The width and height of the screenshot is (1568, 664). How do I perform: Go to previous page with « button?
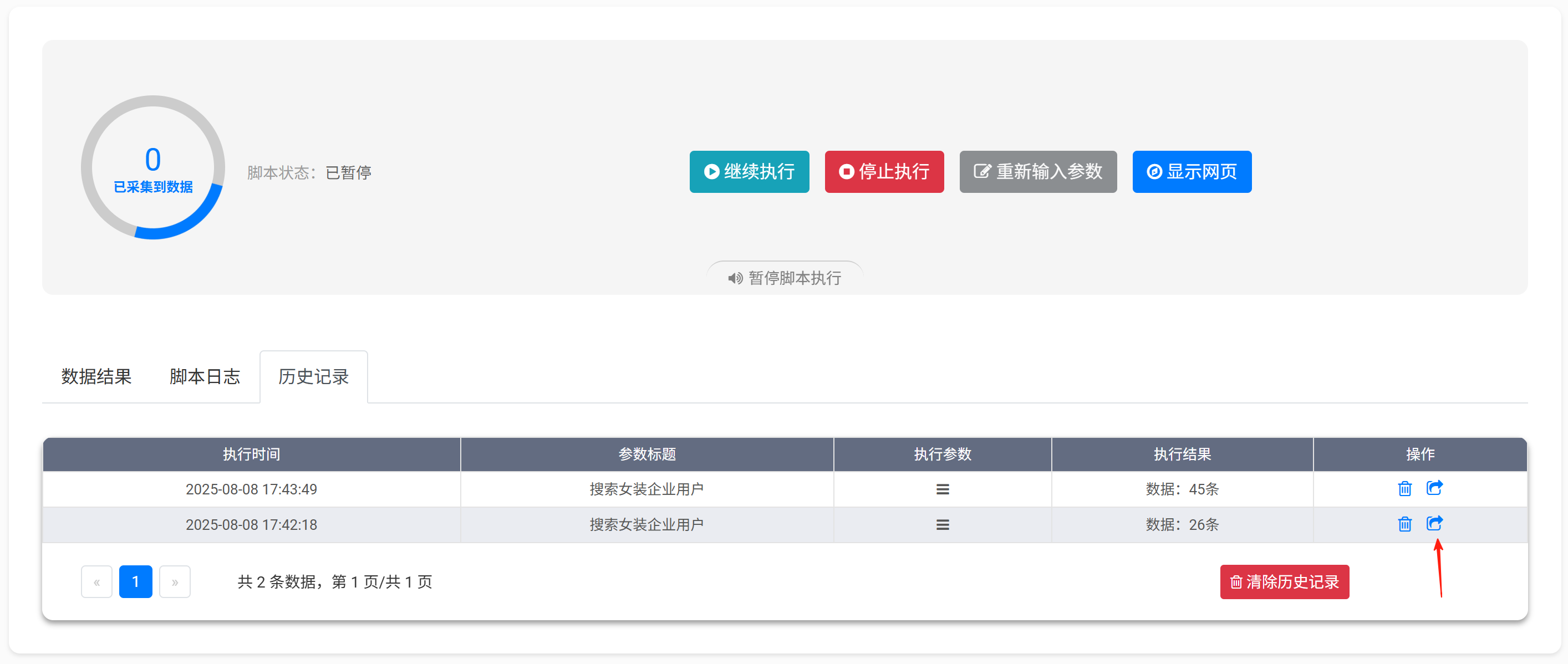click(x=97, y=582)
